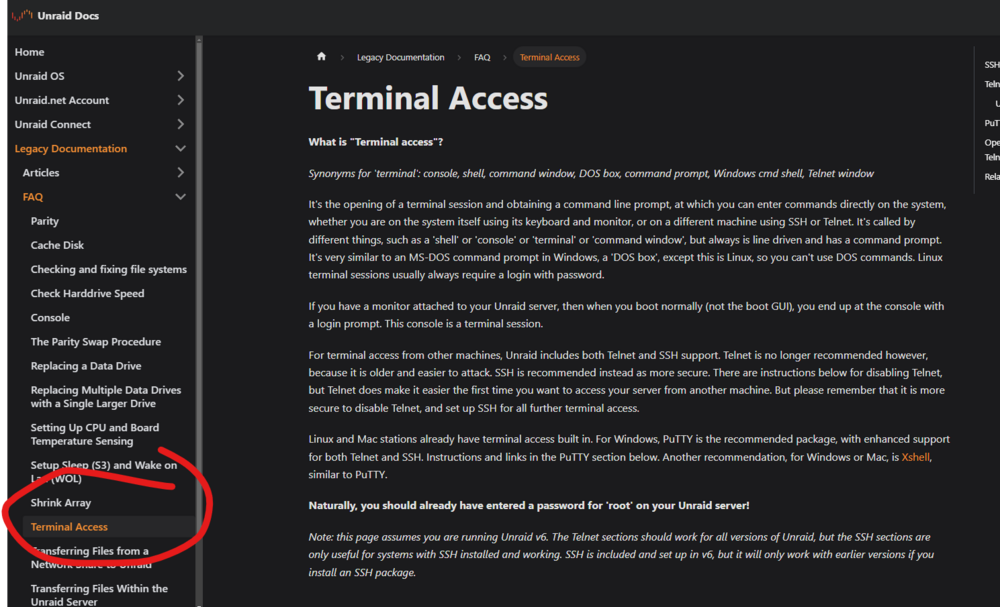The height and width of the screenshot is (607, 1000).
Task: Open Unraid.net Account sidebar item
Action: 62,100
